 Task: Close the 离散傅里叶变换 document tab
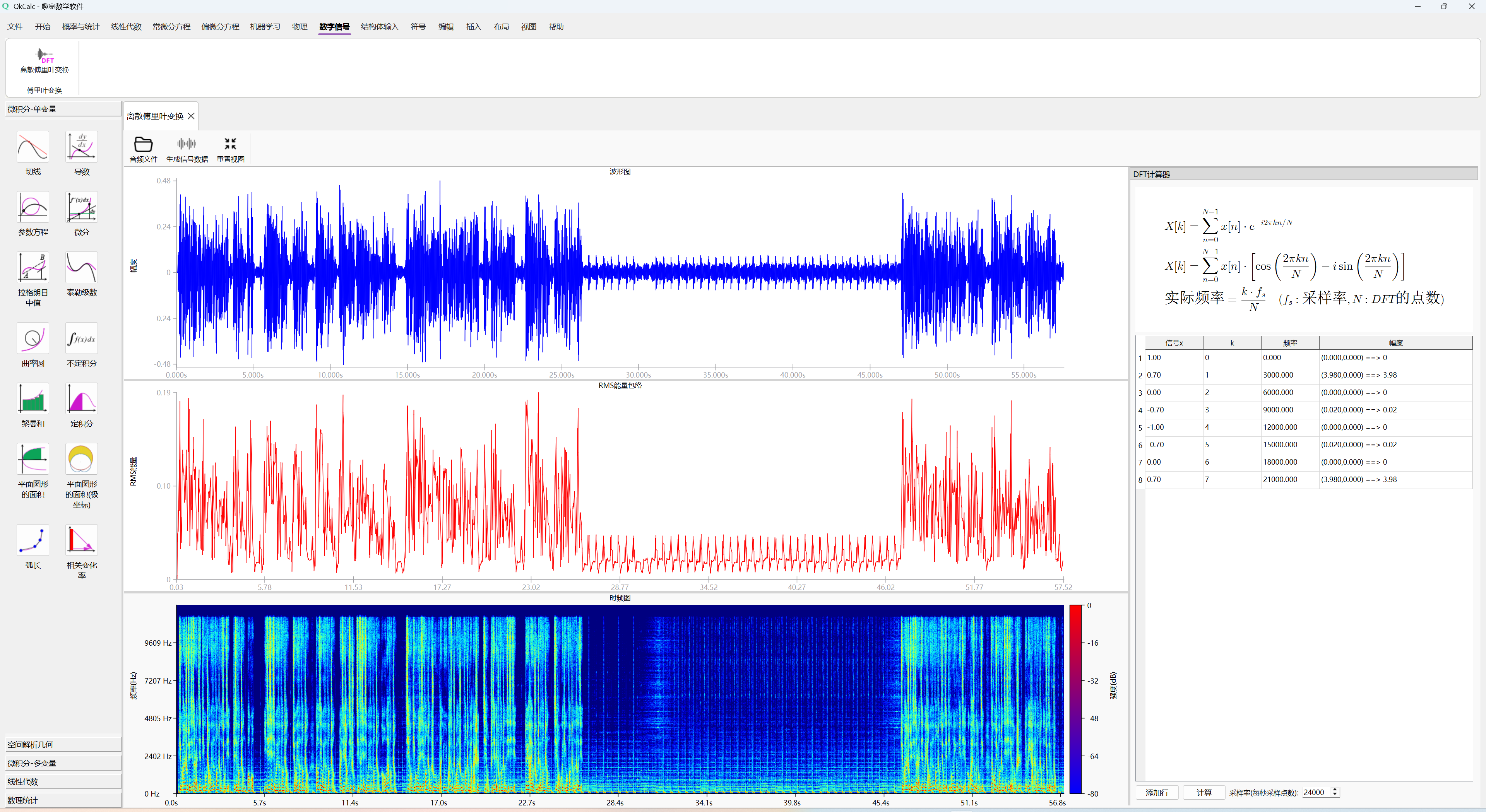tap(191, 116)
